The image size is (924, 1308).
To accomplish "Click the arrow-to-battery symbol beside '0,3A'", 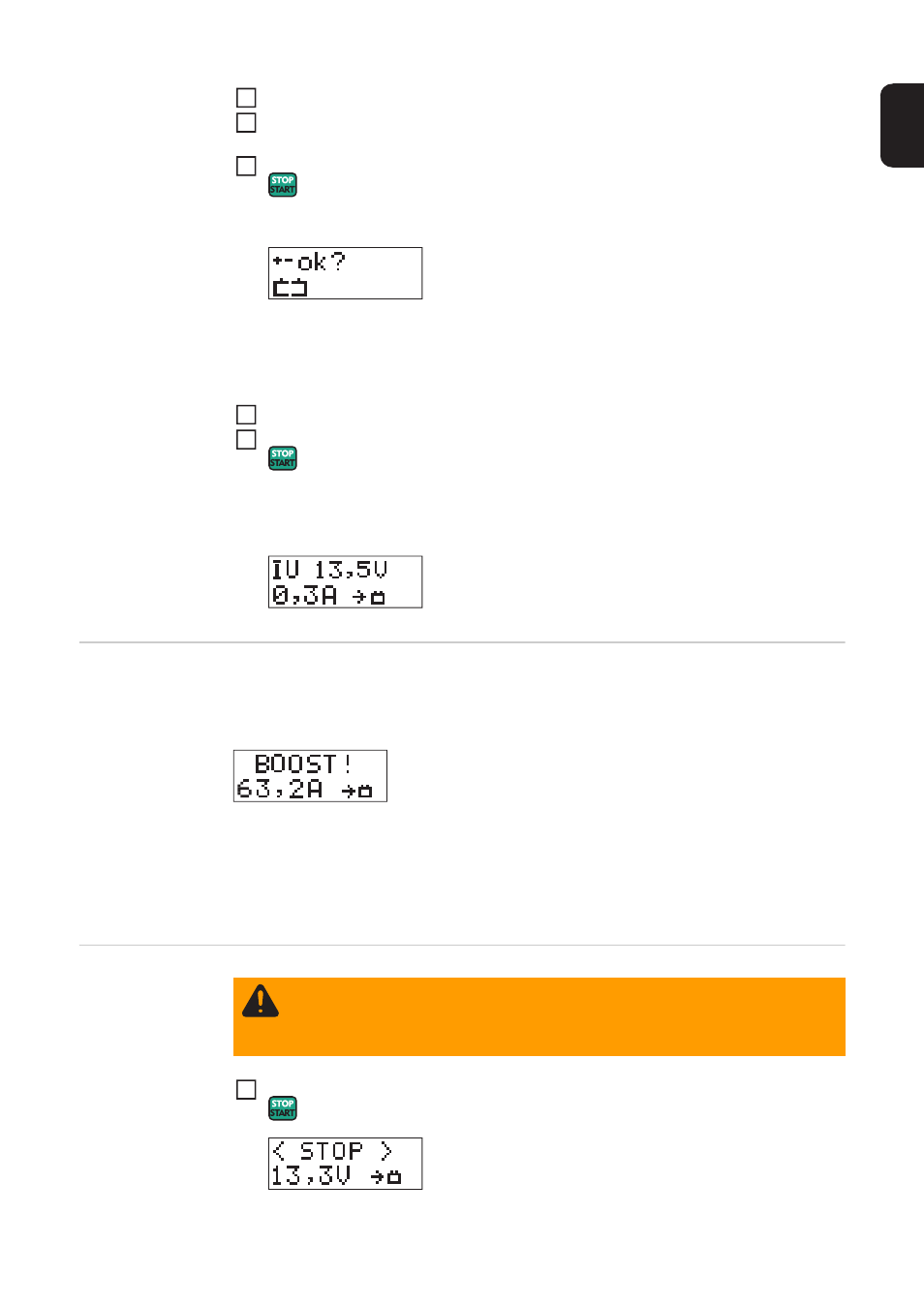I will coord(369,597).
